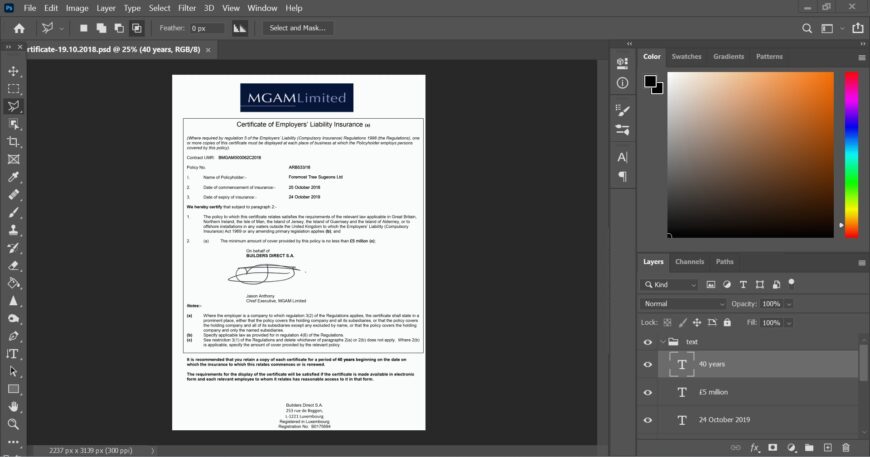This screenshot has width=870, height=457.
Task: Open the tool preset picker arrow
Action: tap(61, 28)
